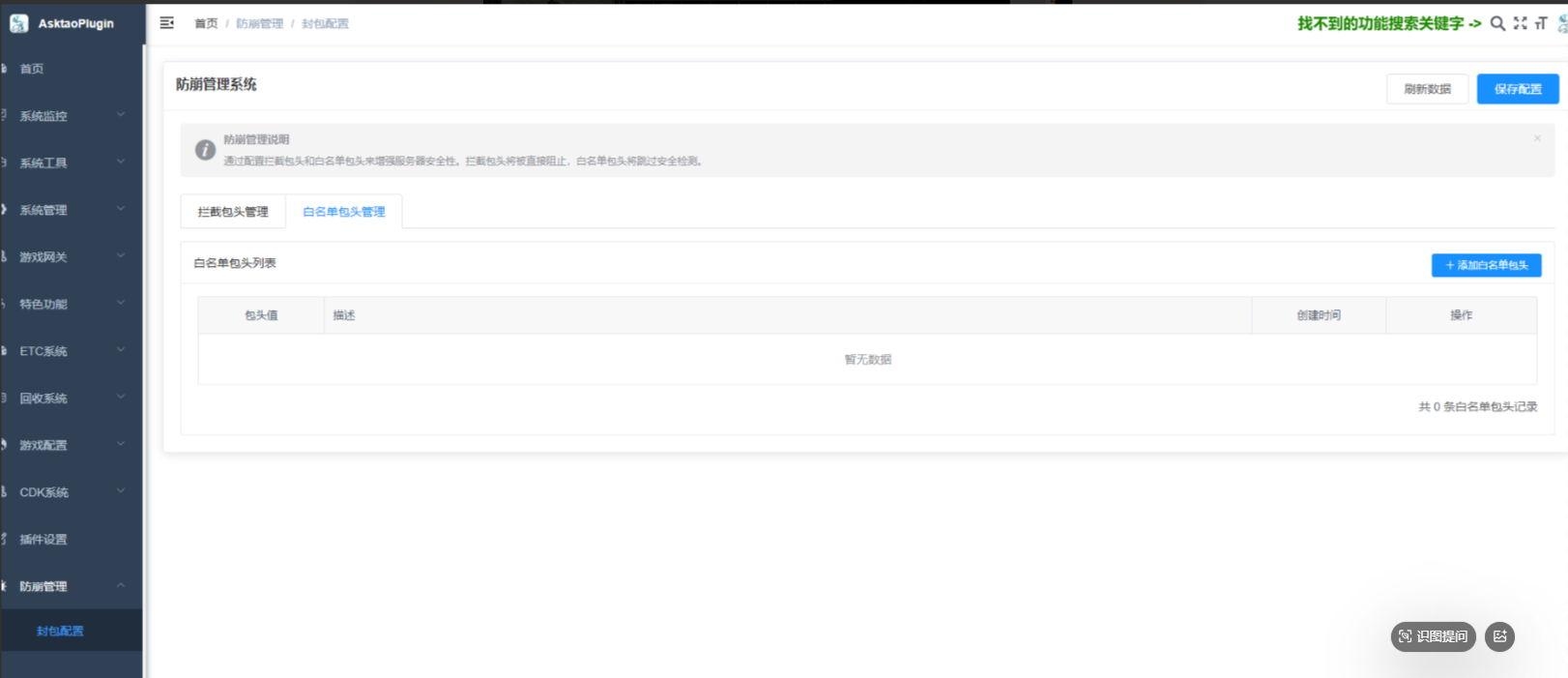Expand the CDK系统 sidebar menu

coord(68,492)
